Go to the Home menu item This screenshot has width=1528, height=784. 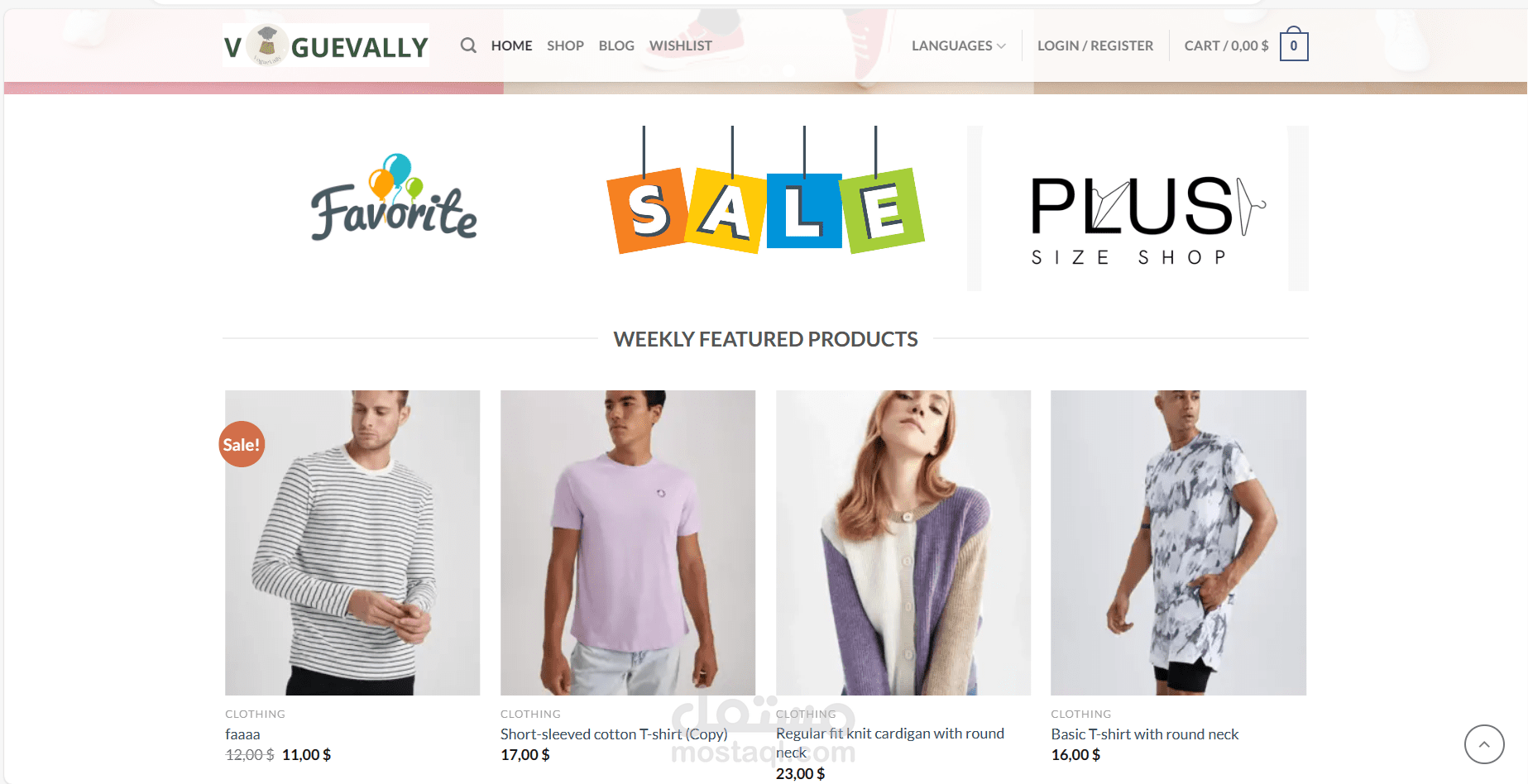(511, 45)
